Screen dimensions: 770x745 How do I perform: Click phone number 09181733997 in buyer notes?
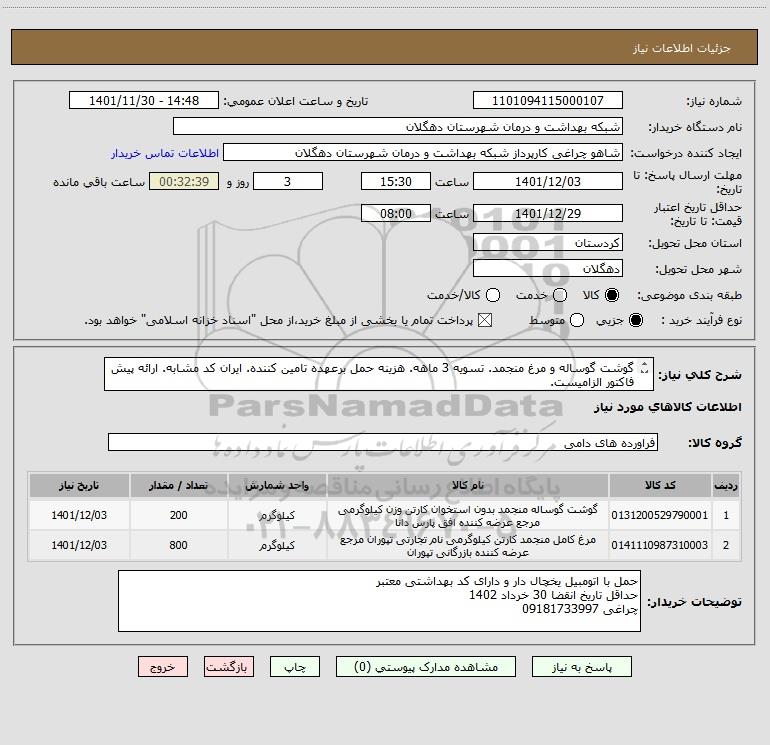tap(559, 609)
